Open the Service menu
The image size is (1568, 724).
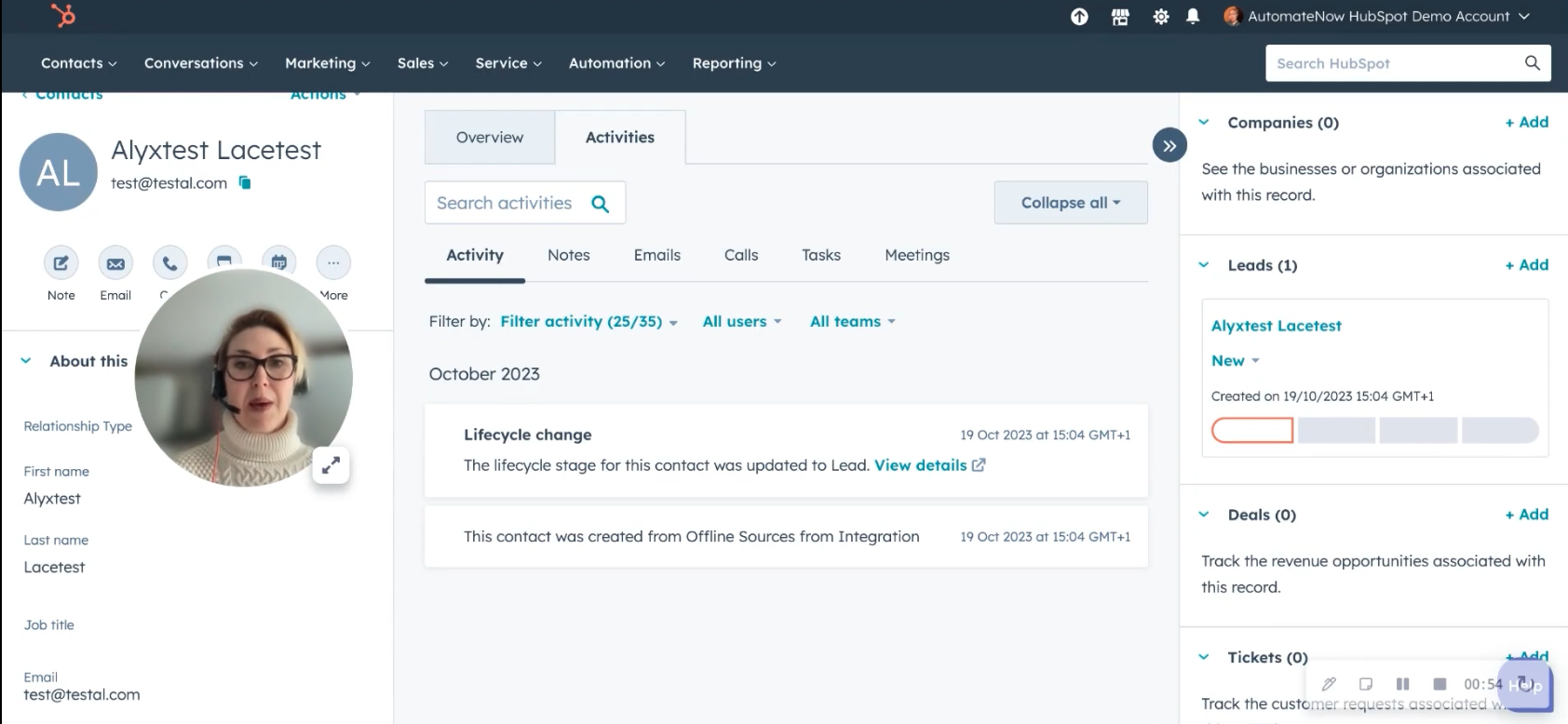pos(508,63)
